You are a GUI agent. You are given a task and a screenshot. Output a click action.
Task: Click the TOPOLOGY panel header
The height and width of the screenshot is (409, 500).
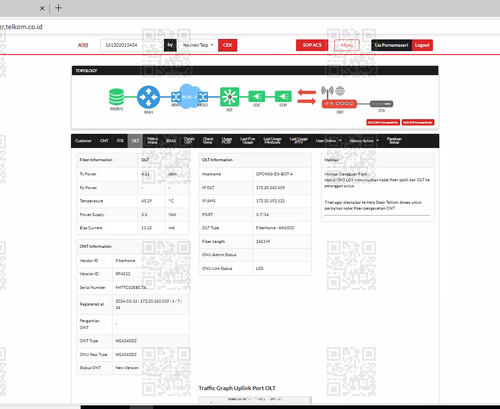click(x=255, y=70)
